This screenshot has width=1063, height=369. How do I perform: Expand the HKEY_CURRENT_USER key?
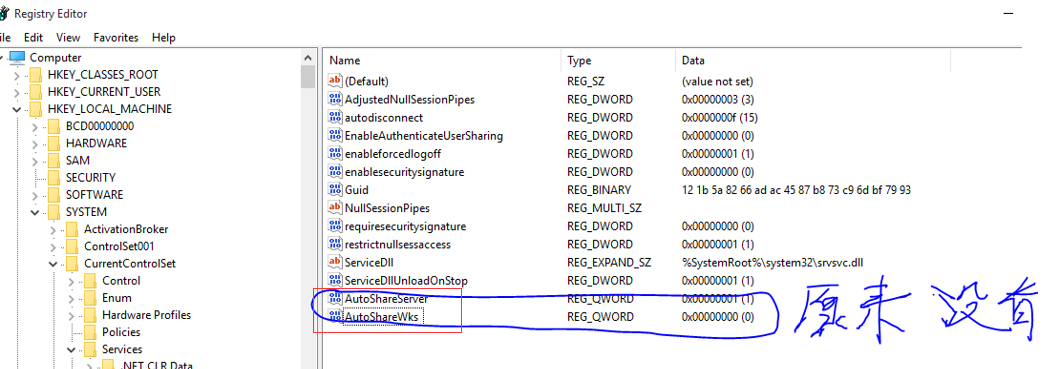pyautogui.click(x=16, y=92)
